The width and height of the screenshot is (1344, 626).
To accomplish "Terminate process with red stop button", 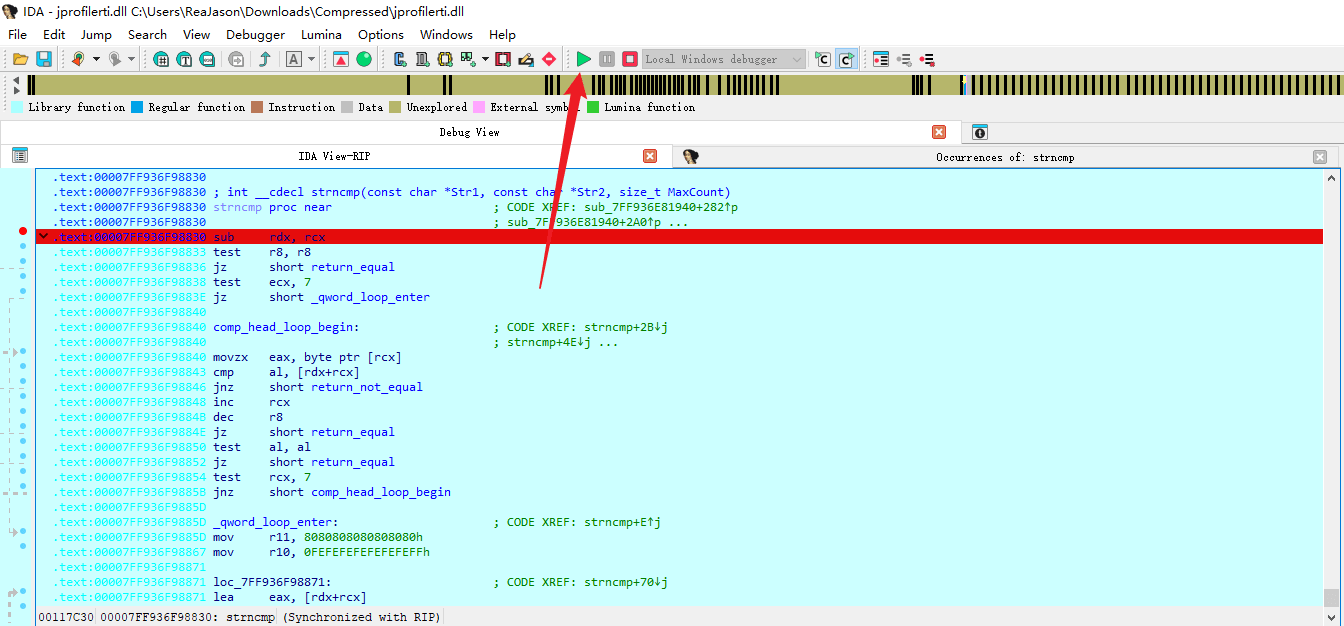I will (x=630, y=59).
